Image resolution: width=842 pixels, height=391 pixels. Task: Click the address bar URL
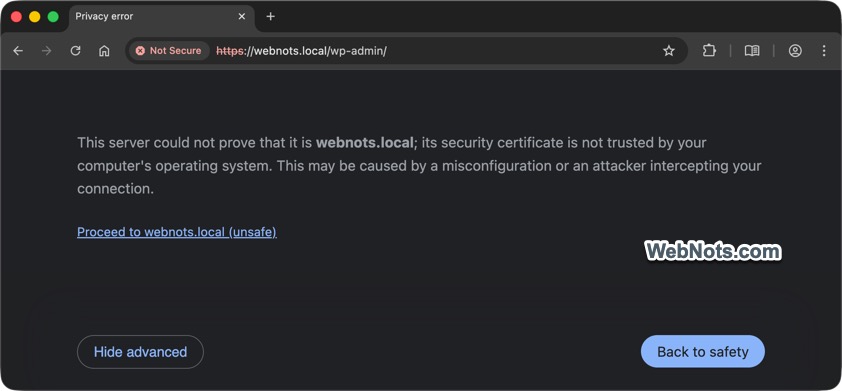pyautogui.click(x=301, y=51)
